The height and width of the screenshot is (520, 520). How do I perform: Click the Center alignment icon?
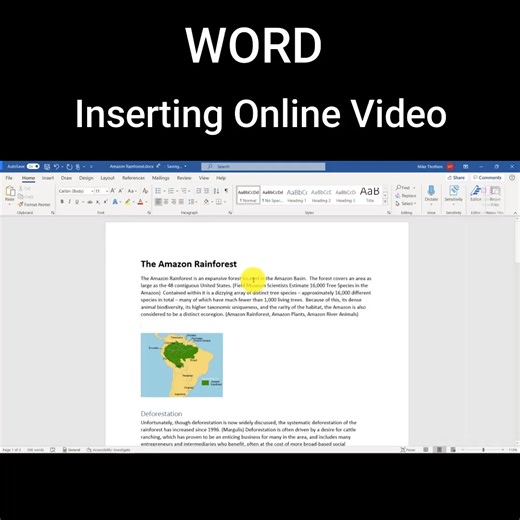click(x=166, y=202)
